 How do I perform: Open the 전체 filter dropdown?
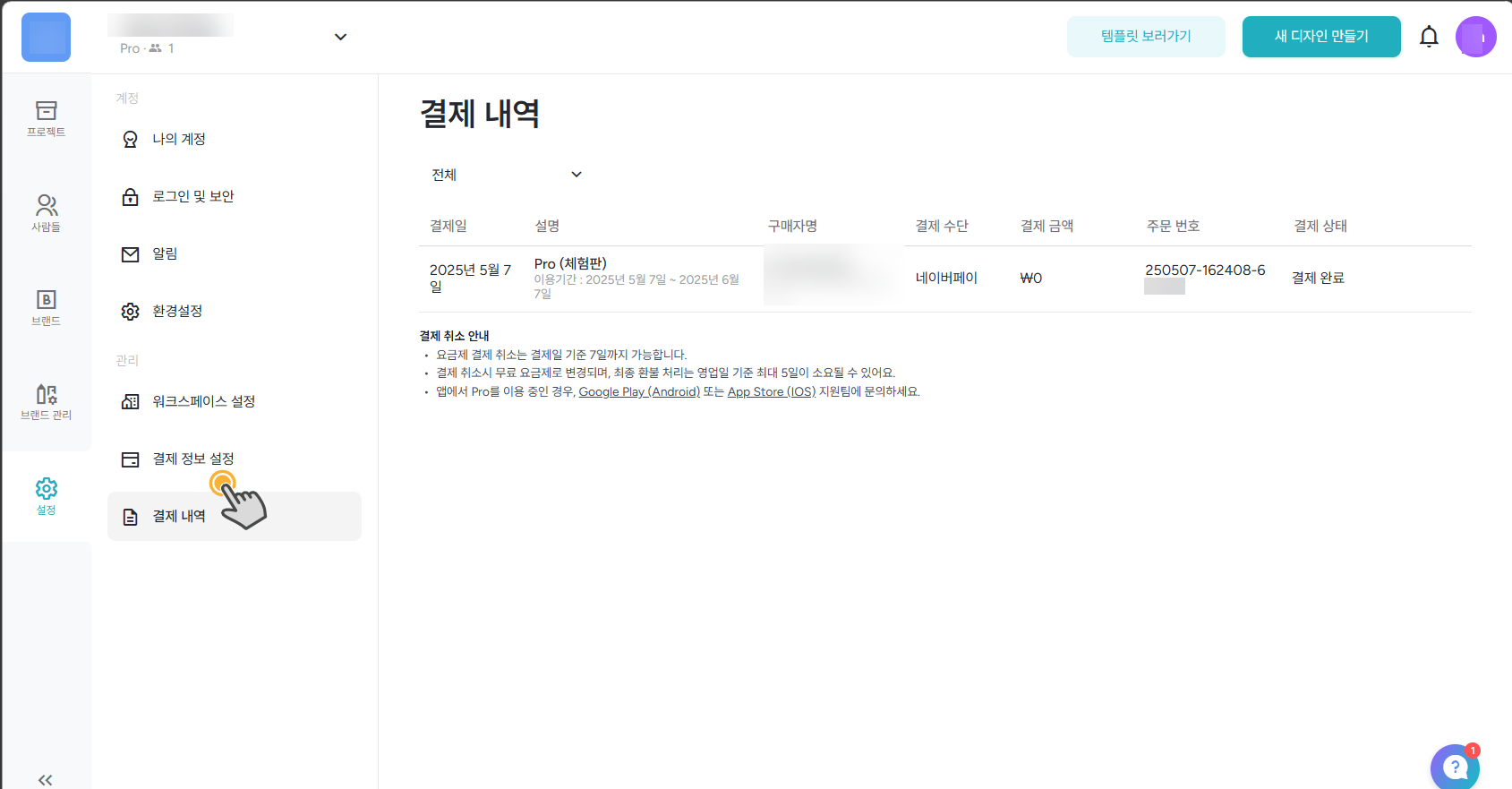506,175
